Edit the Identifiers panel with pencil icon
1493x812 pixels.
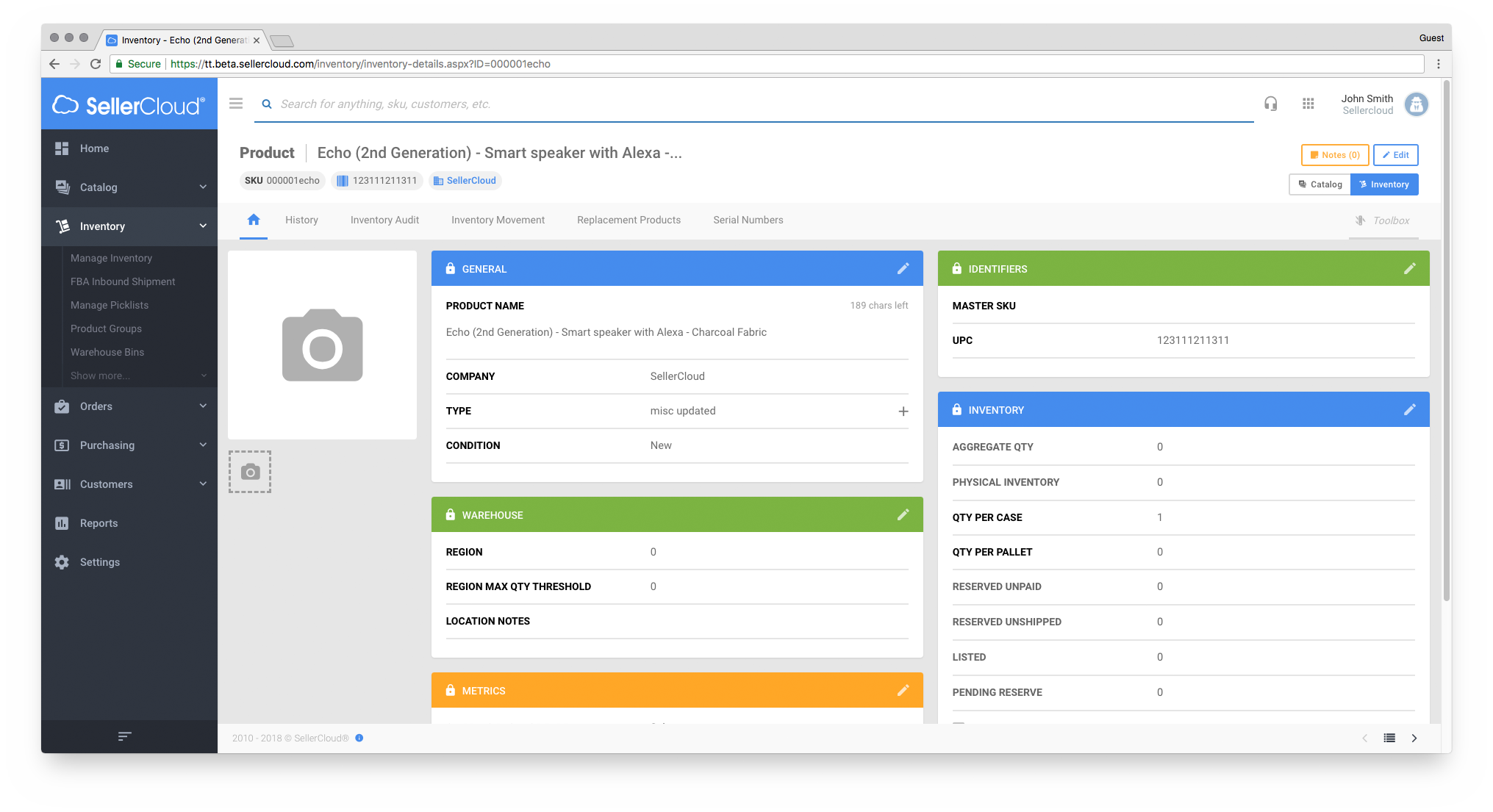click(1410, 268)
